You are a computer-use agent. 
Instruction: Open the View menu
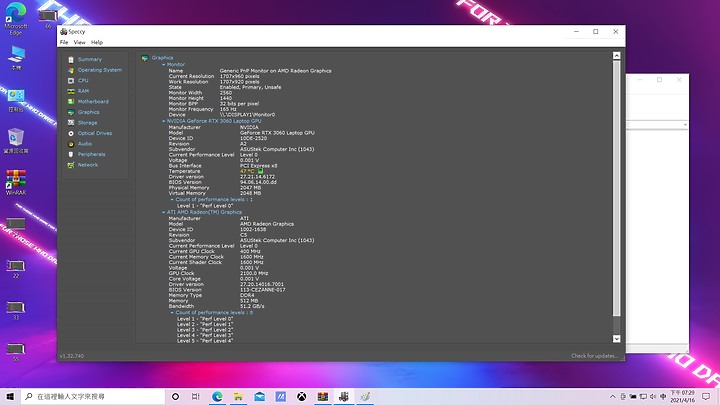(x=79, y=42)
